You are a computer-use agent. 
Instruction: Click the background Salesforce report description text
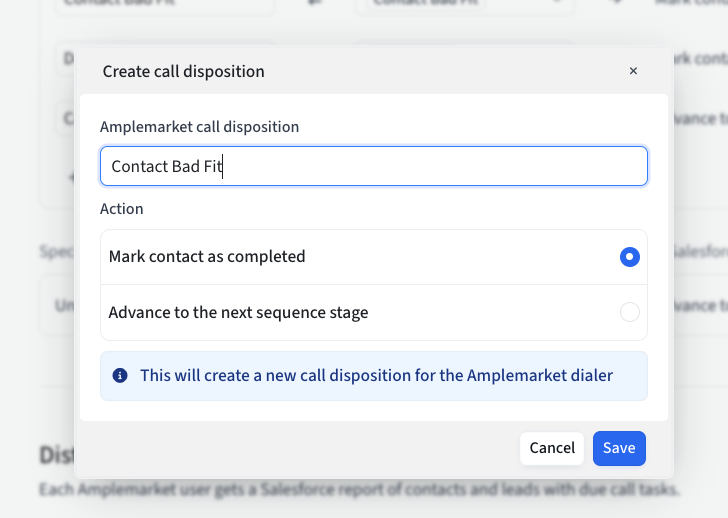click(x=359, y=490)
